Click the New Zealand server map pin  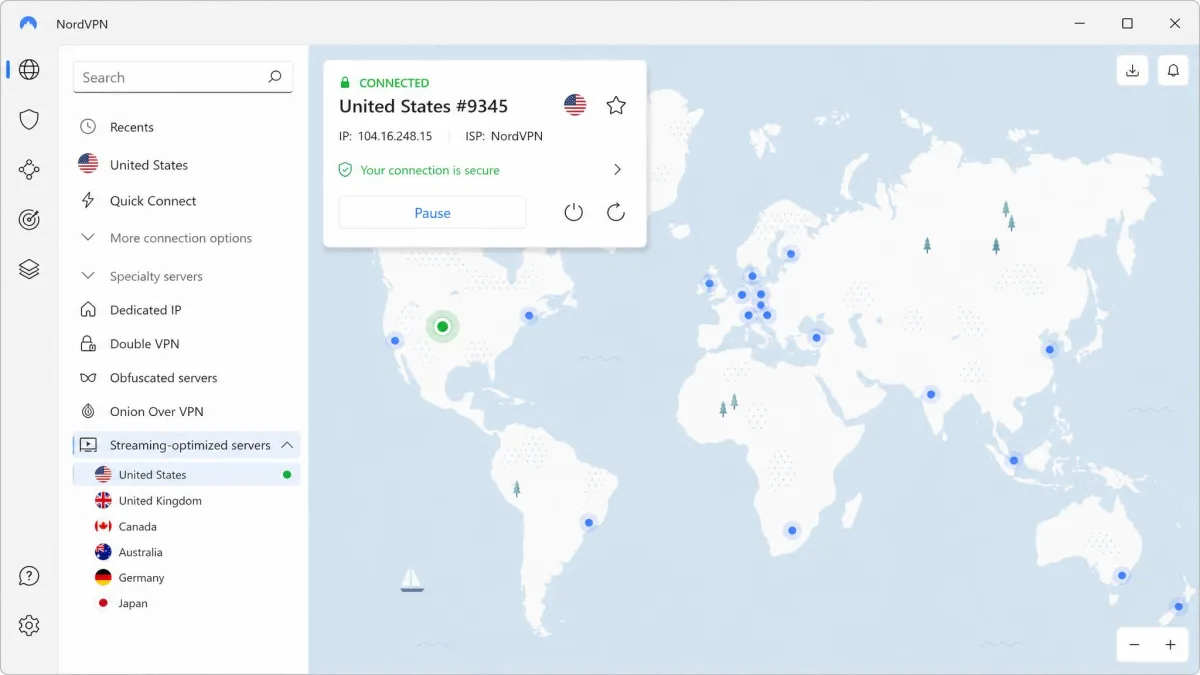(1179, 607)
